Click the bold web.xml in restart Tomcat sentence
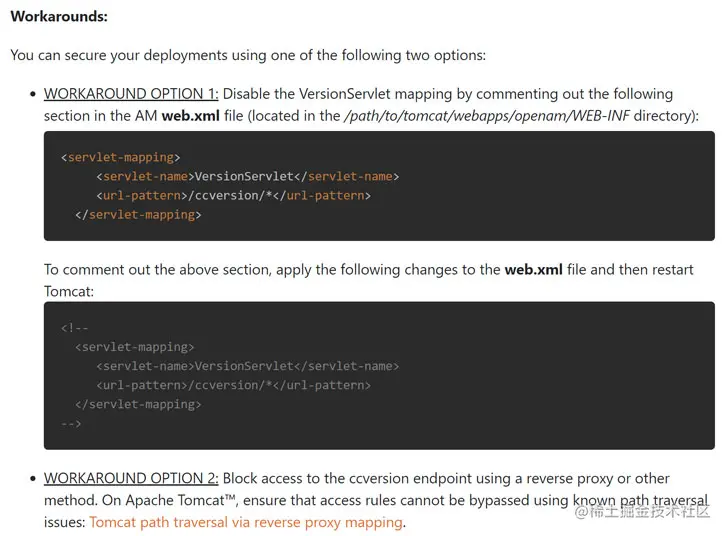The height and width of the screenshot is (536, 727). (x=534, y=269)
